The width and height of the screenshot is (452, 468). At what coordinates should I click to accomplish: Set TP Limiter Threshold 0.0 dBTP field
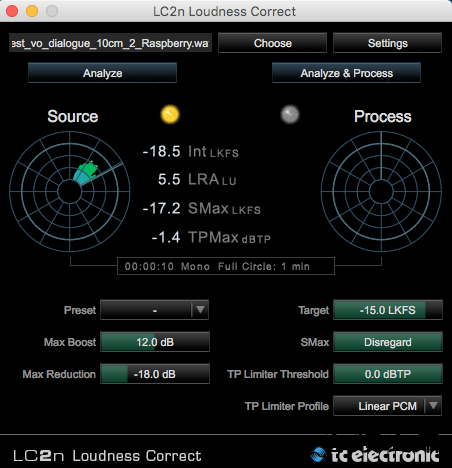click(x=388, y=374)
